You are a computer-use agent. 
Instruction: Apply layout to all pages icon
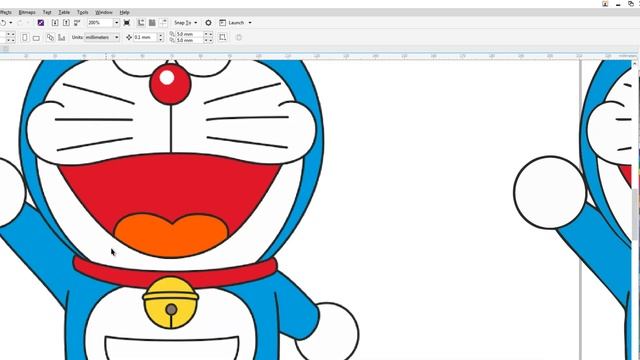[50, 38]
